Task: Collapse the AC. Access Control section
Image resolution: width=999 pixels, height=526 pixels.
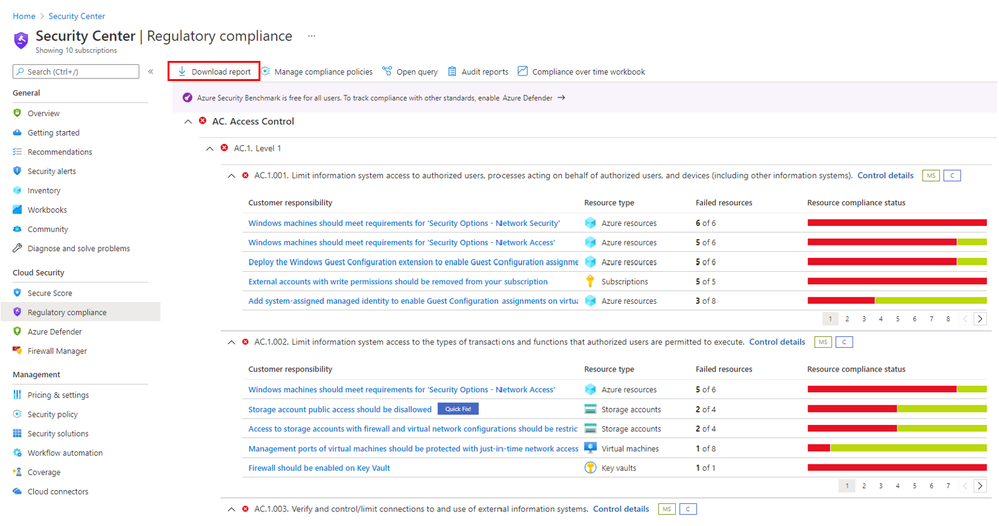Action: point(188,122)
